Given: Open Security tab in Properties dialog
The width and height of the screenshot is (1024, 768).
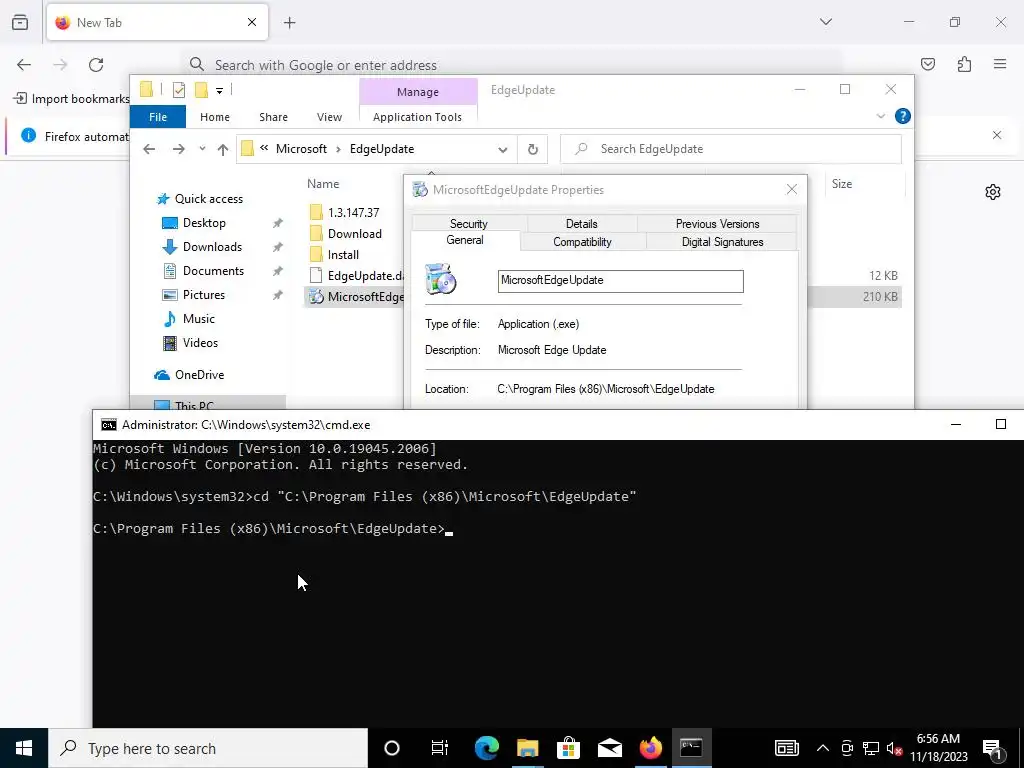Looking at the screenshot, I should [468, 223].
